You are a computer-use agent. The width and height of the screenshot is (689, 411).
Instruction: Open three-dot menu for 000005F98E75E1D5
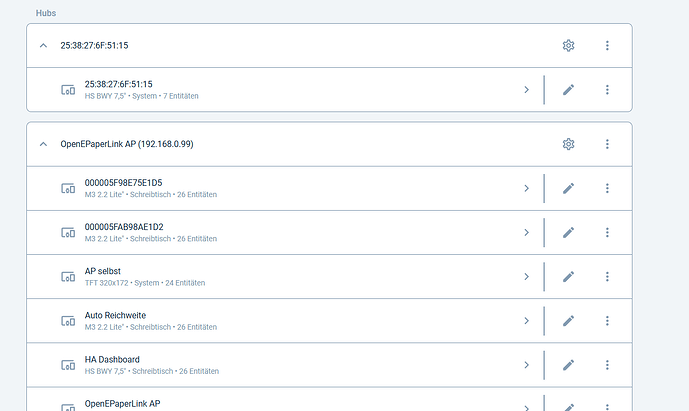pos(607,188)
